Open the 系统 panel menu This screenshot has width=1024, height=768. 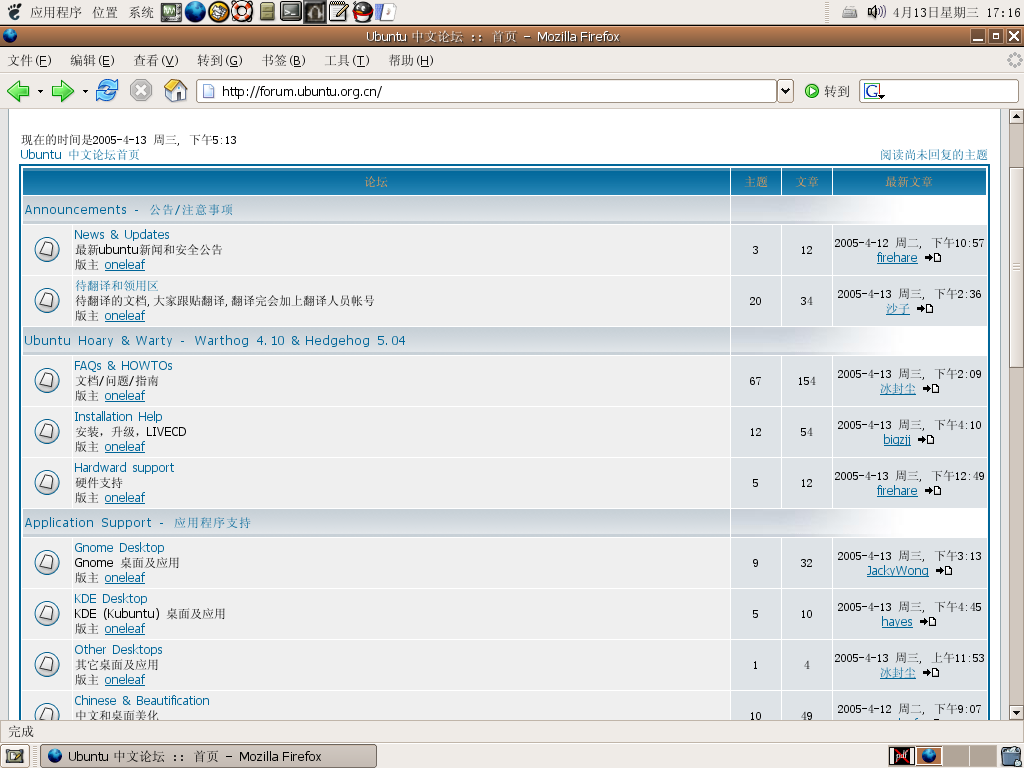(141, 12)
